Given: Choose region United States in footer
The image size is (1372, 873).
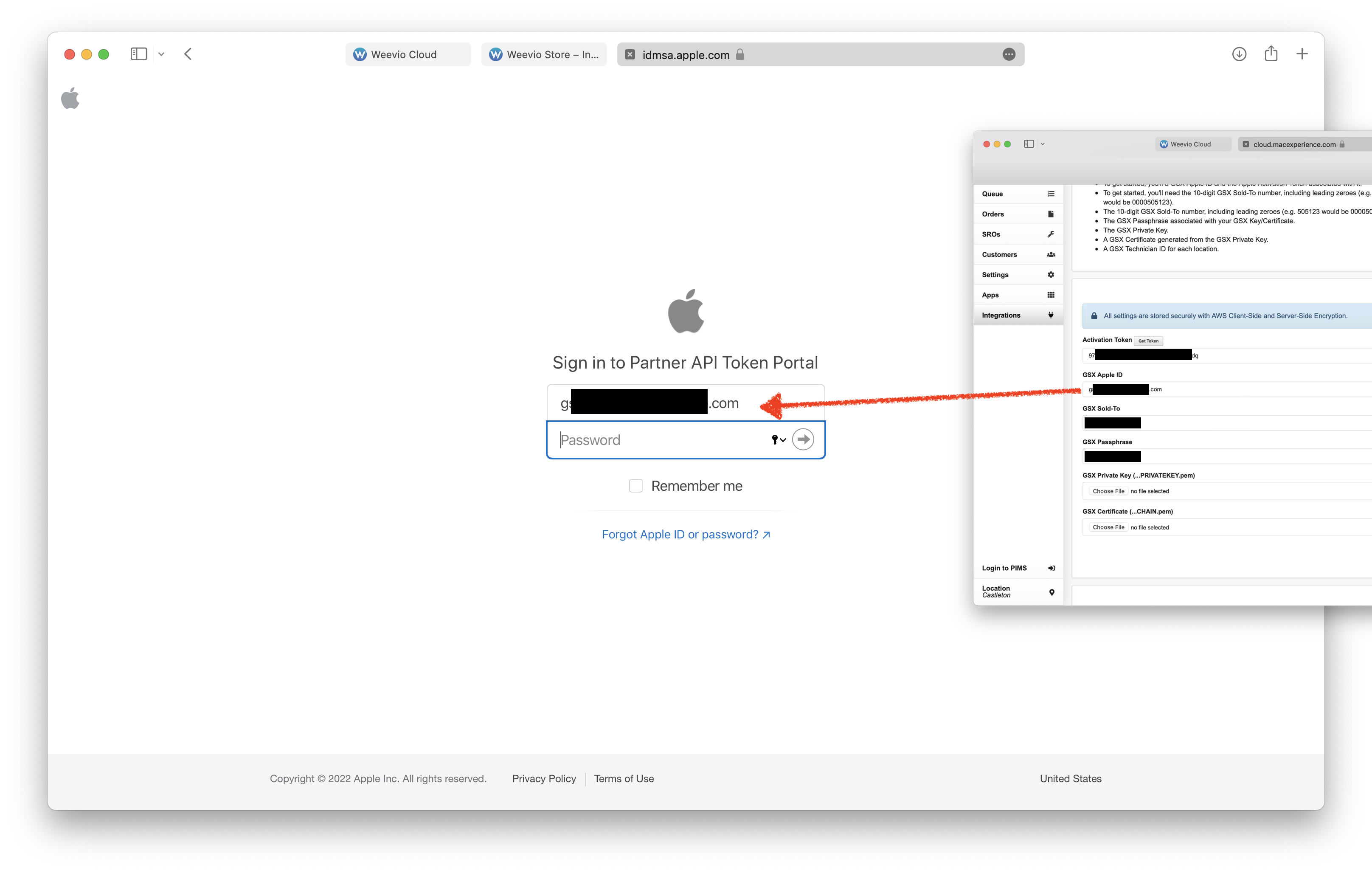Looking at the screenshot, I should (1070, 778).
